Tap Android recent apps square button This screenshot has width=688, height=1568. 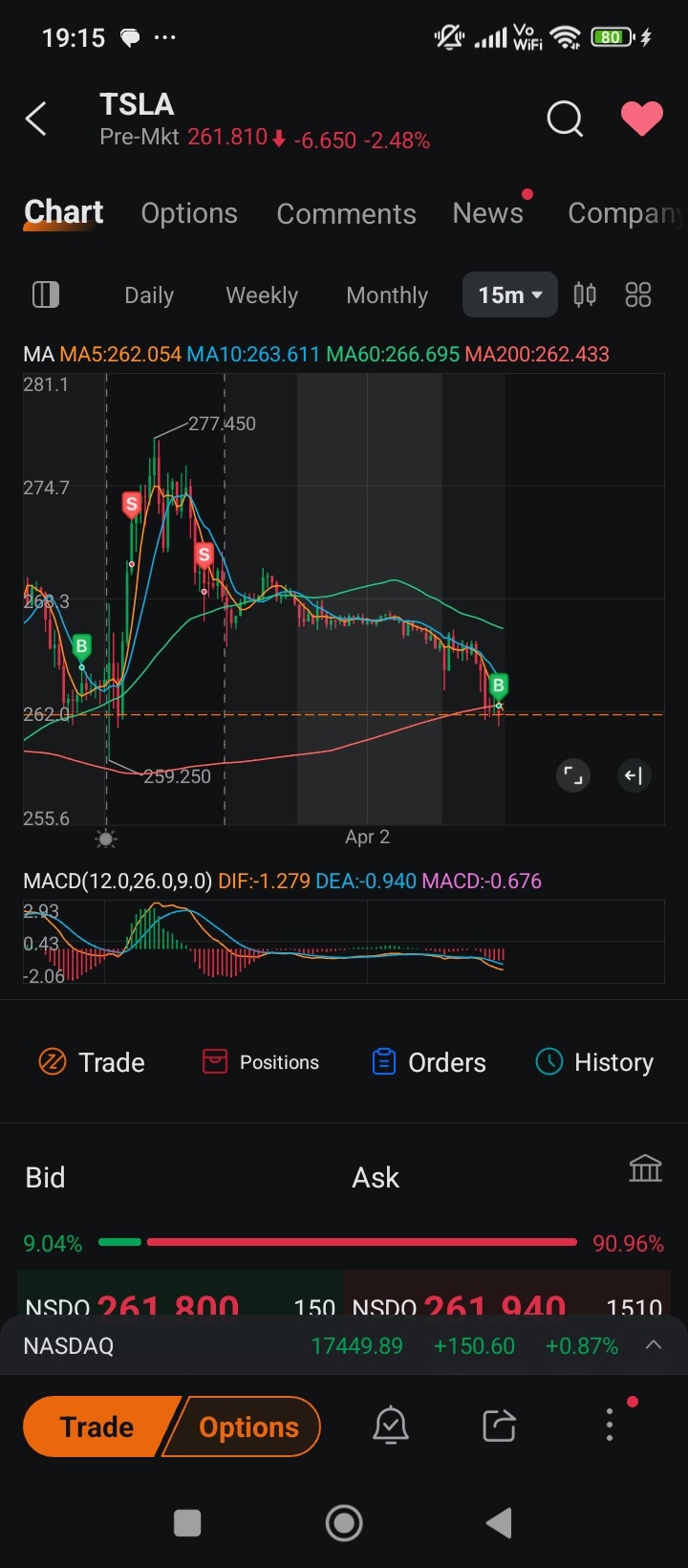187,1523
